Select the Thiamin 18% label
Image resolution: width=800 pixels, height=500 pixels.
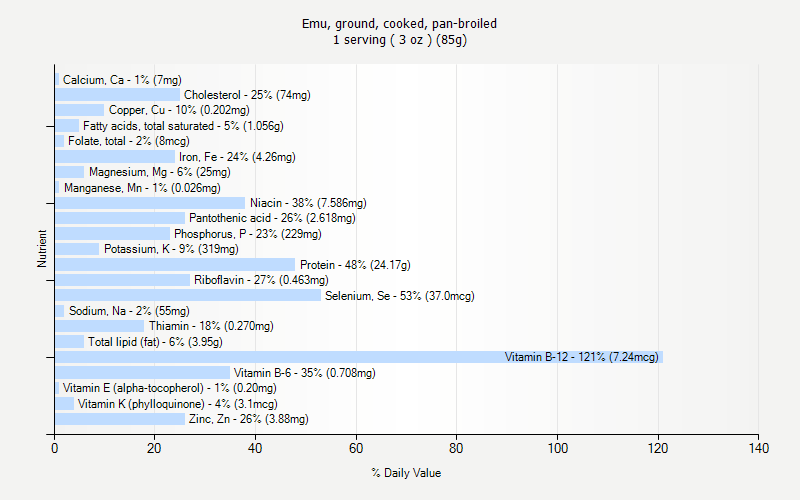(211, 326)
